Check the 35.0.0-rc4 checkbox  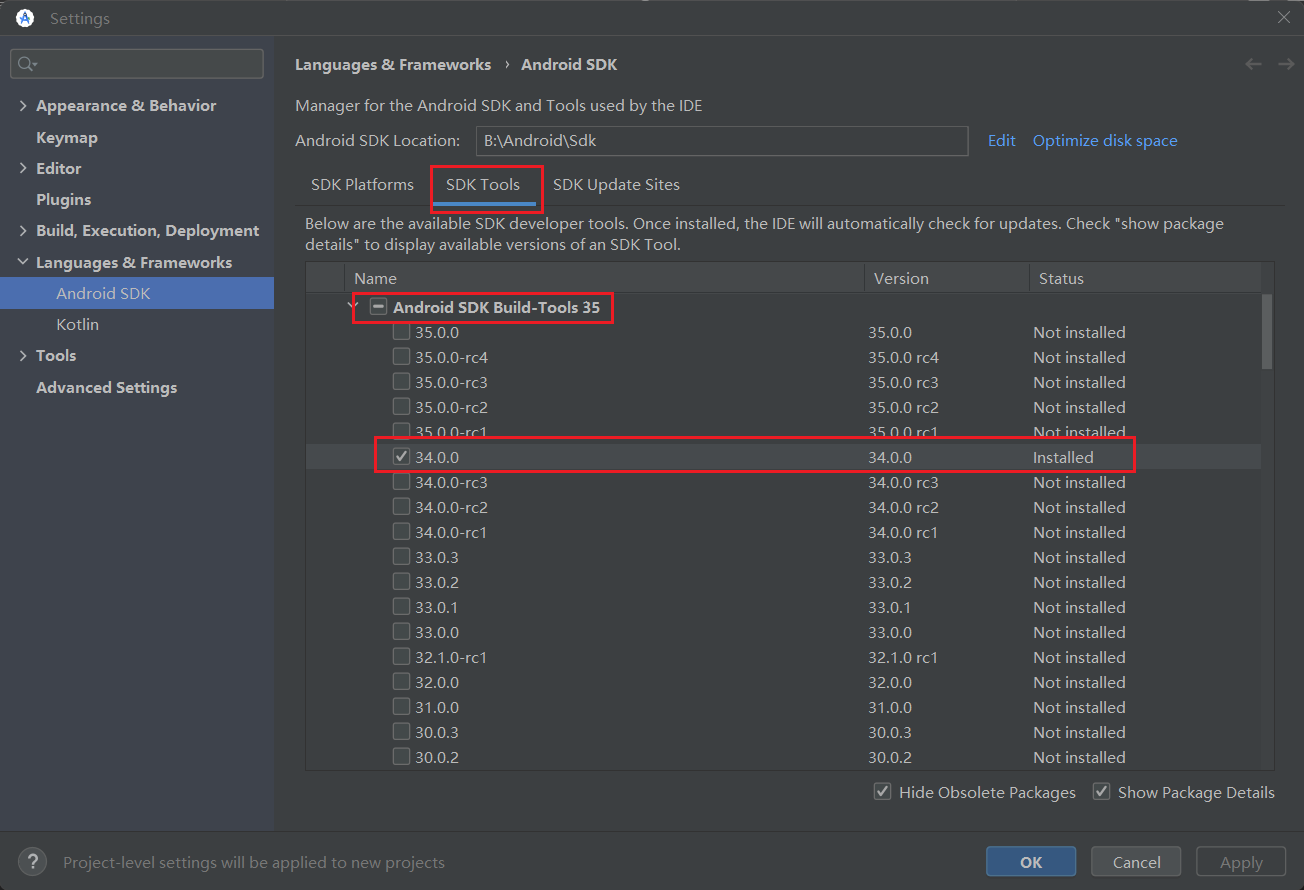(x=401, y=357)
